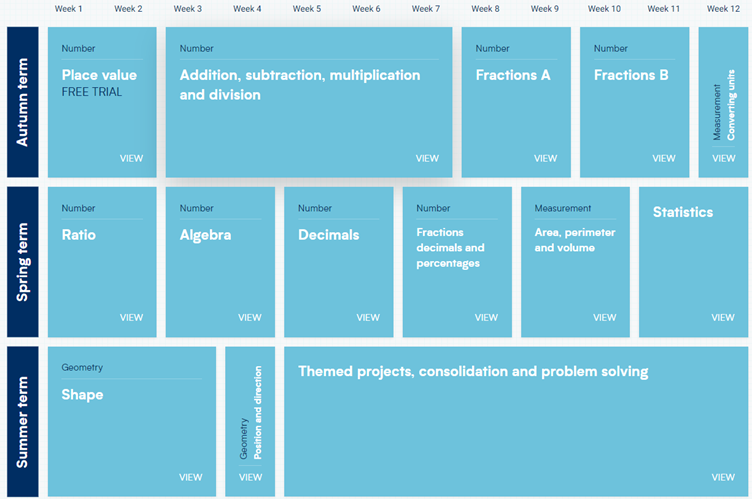Image resolution: width=752 pixels, height=499 pixels.
Task: Select the Spring term label
Action: [22, 262]
